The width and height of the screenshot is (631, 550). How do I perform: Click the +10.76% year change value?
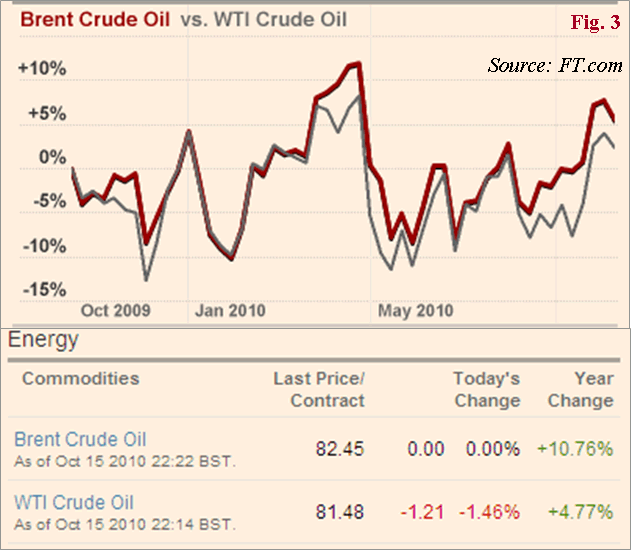point(575,449)
